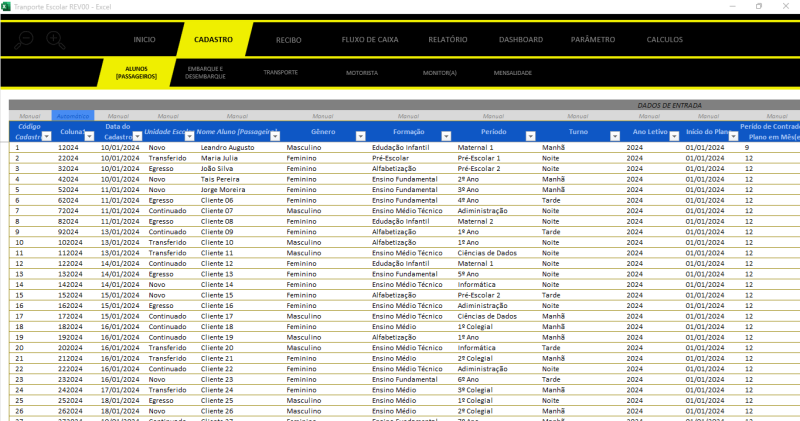Open the Ano Letivo filter dropdown

674,136
